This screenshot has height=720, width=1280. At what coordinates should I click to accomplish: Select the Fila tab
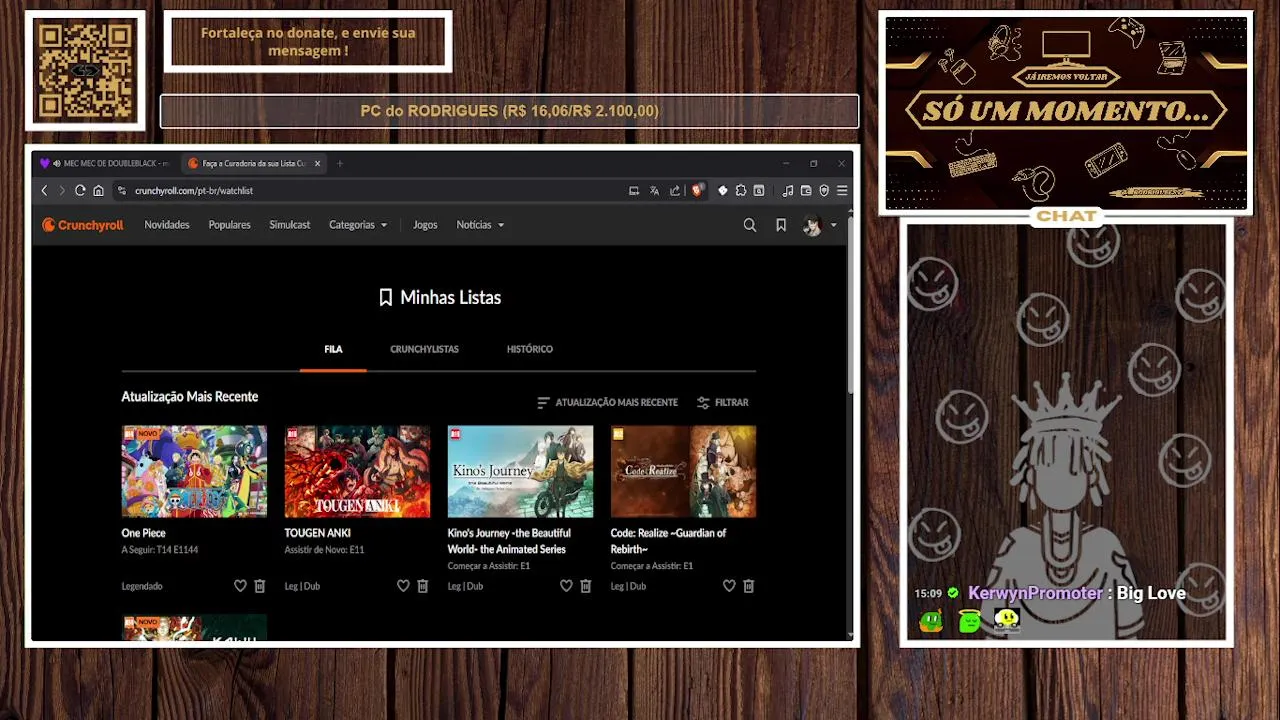(333, 349)
